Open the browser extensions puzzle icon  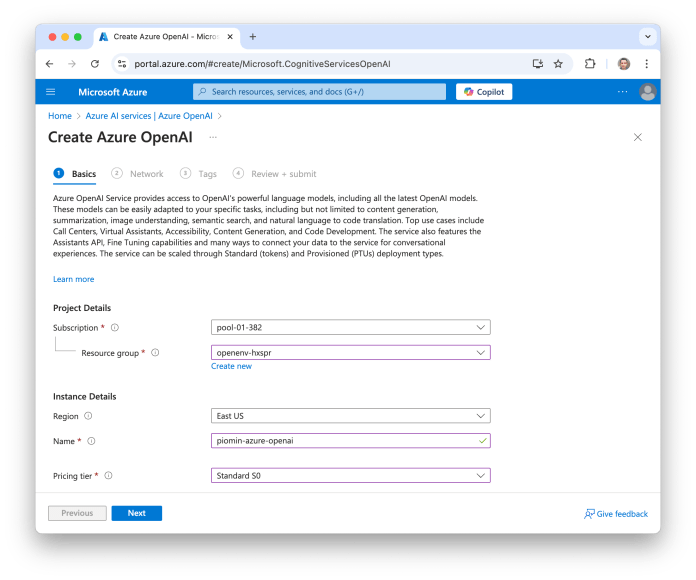tap(589, 64)
